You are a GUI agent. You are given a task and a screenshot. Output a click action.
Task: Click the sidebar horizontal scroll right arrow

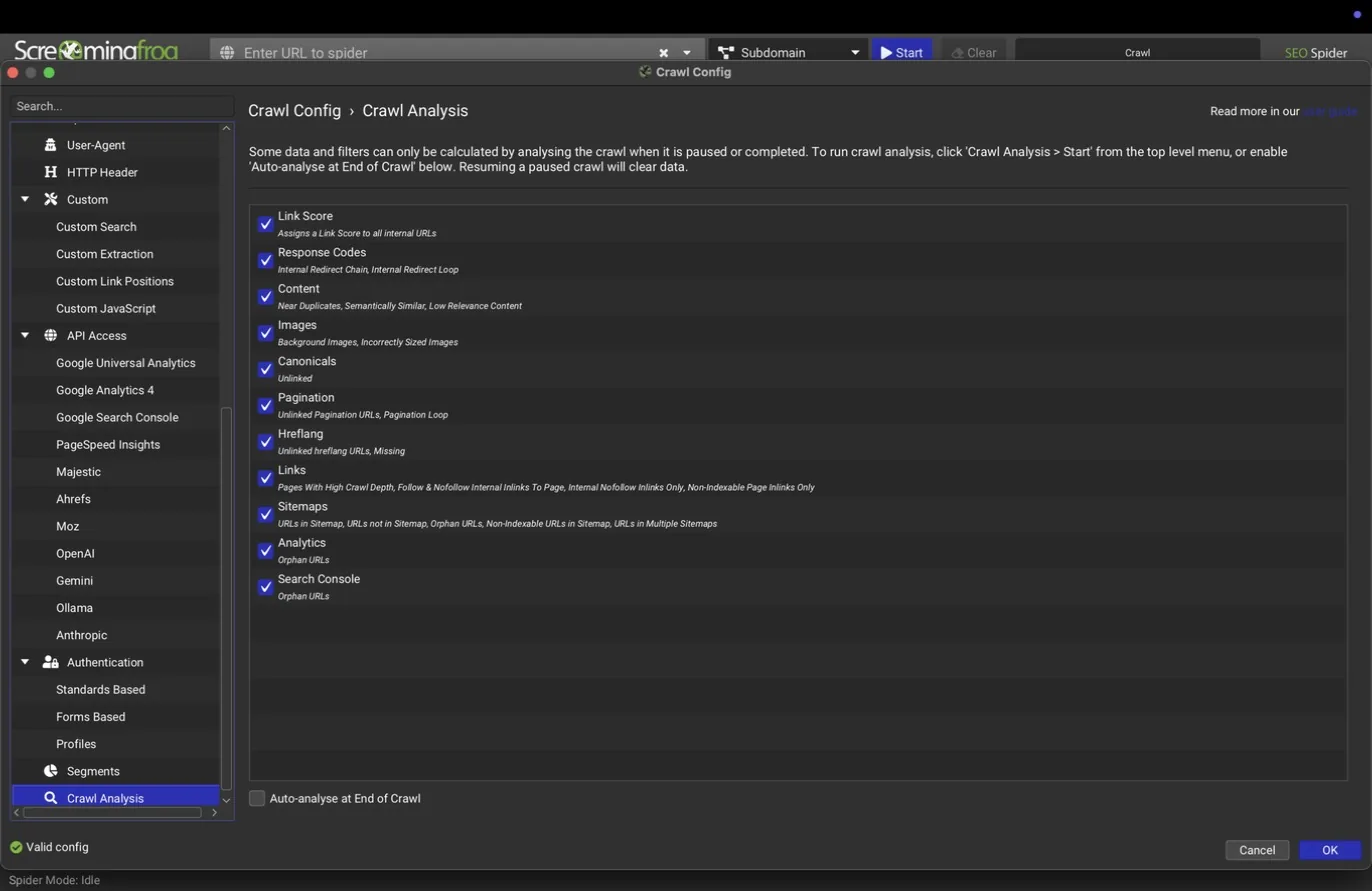coord(214,812)
